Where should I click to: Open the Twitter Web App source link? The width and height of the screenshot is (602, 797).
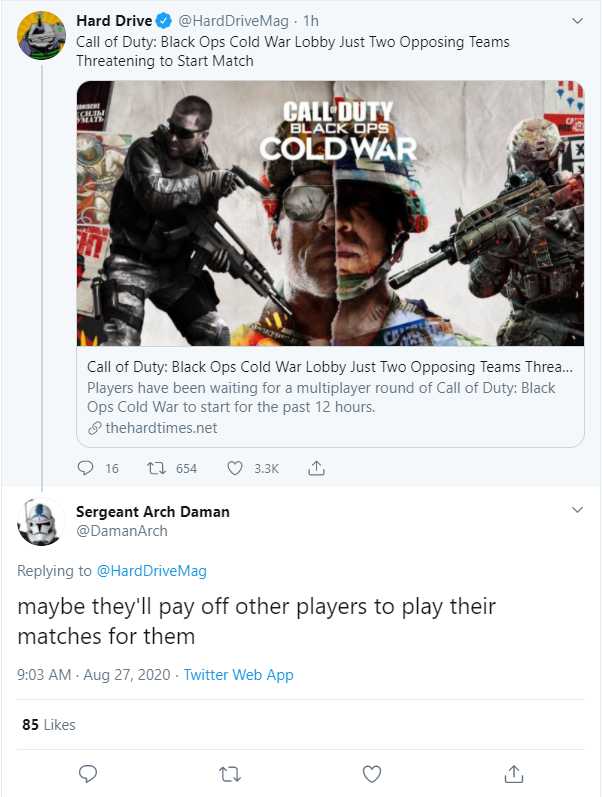coord(238,675)
